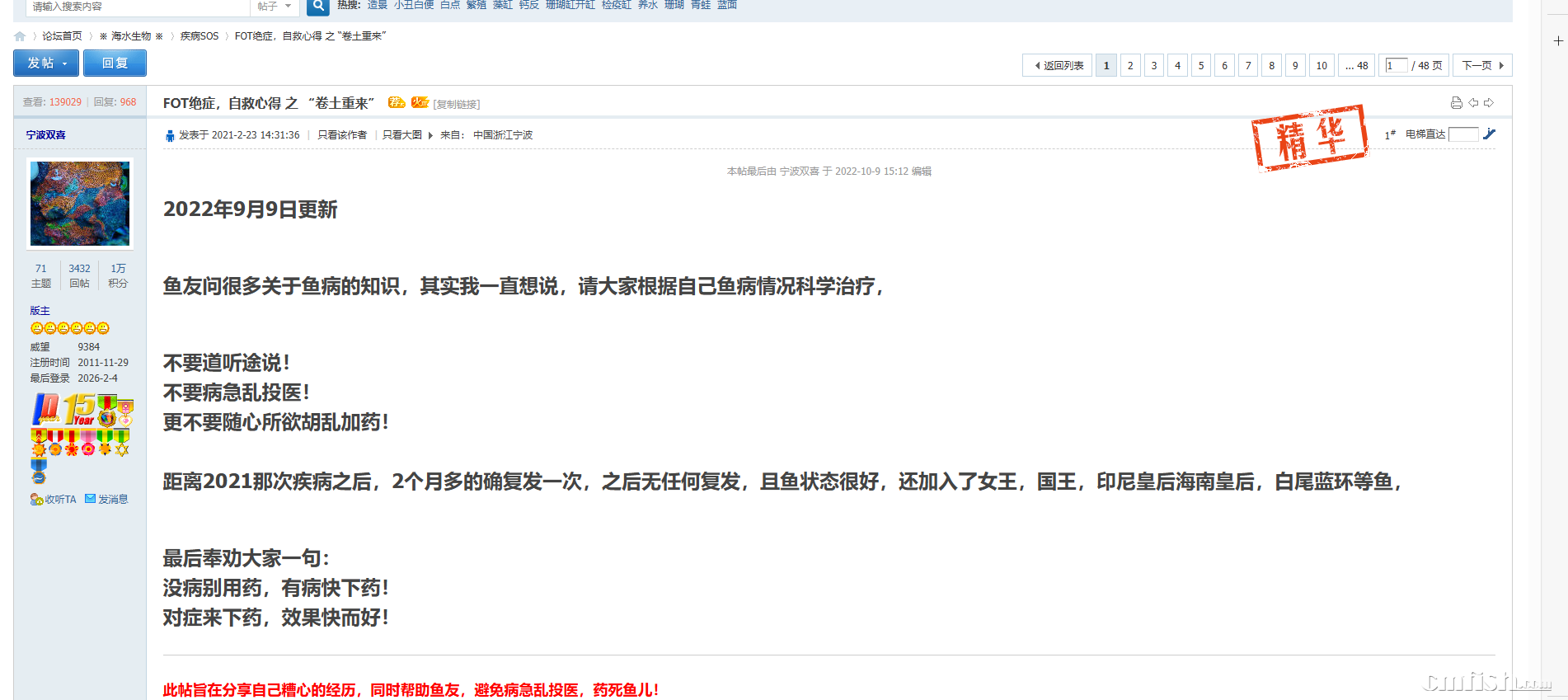Click the 1# floor number link

tap(1390, 134)
